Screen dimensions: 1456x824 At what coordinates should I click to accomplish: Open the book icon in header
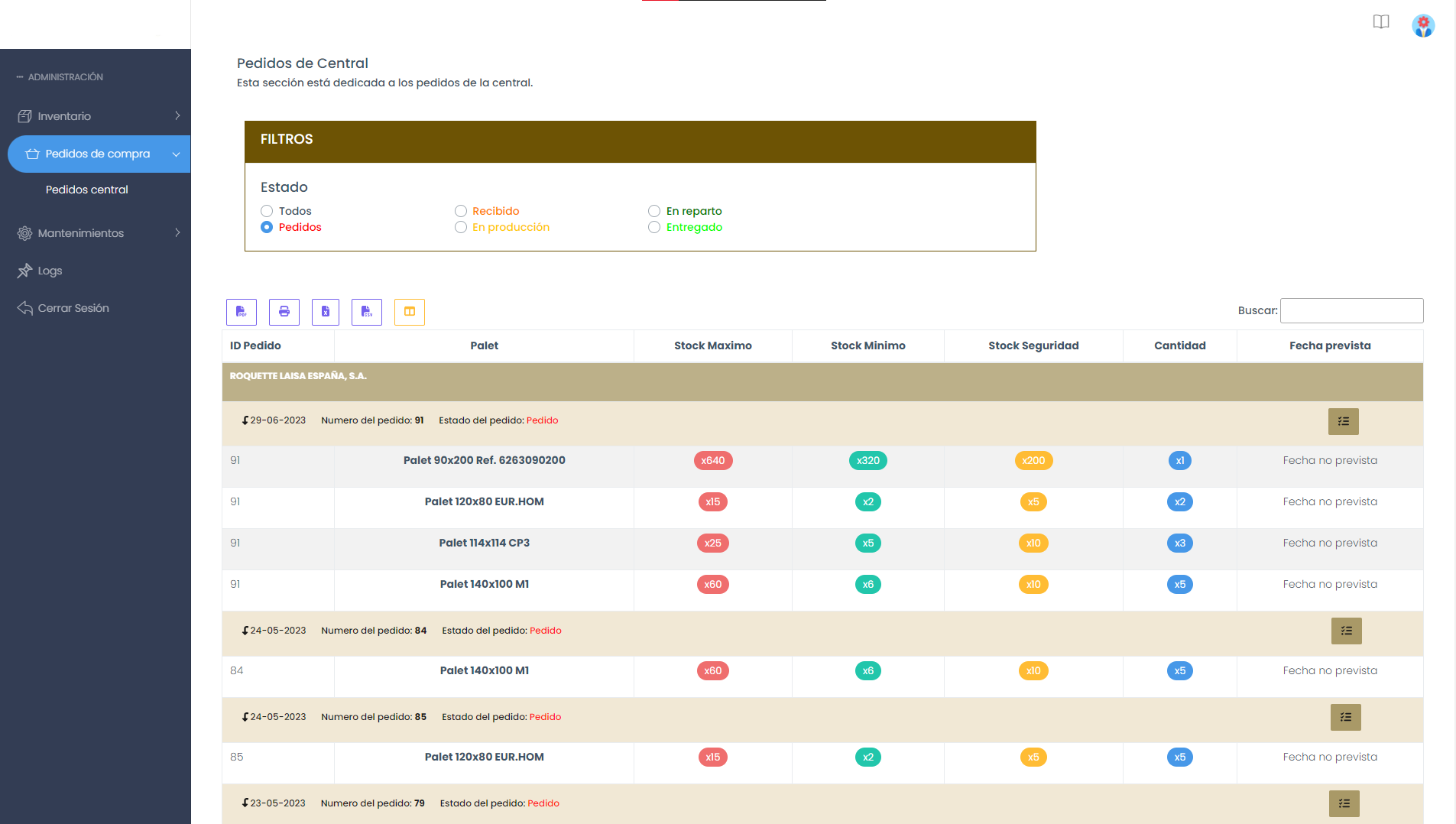click(1381, 21)
